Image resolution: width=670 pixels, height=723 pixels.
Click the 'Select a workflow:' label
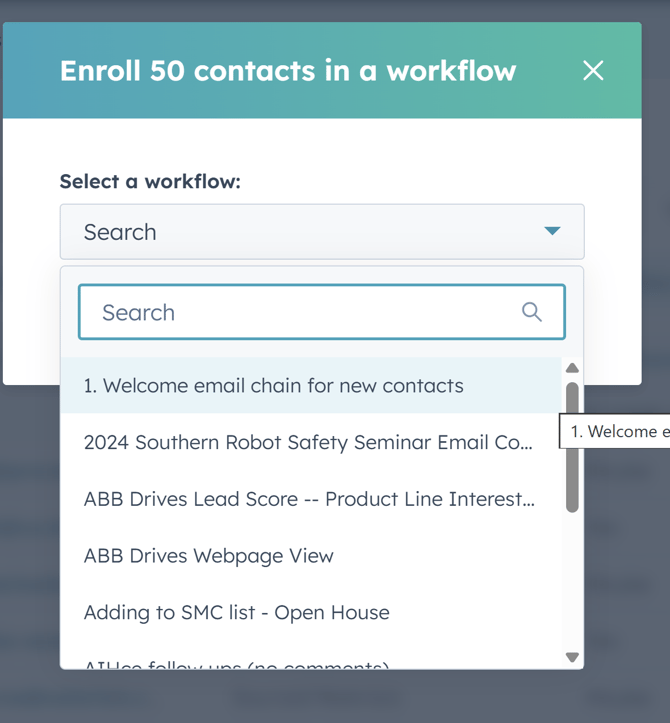[150, 181]
